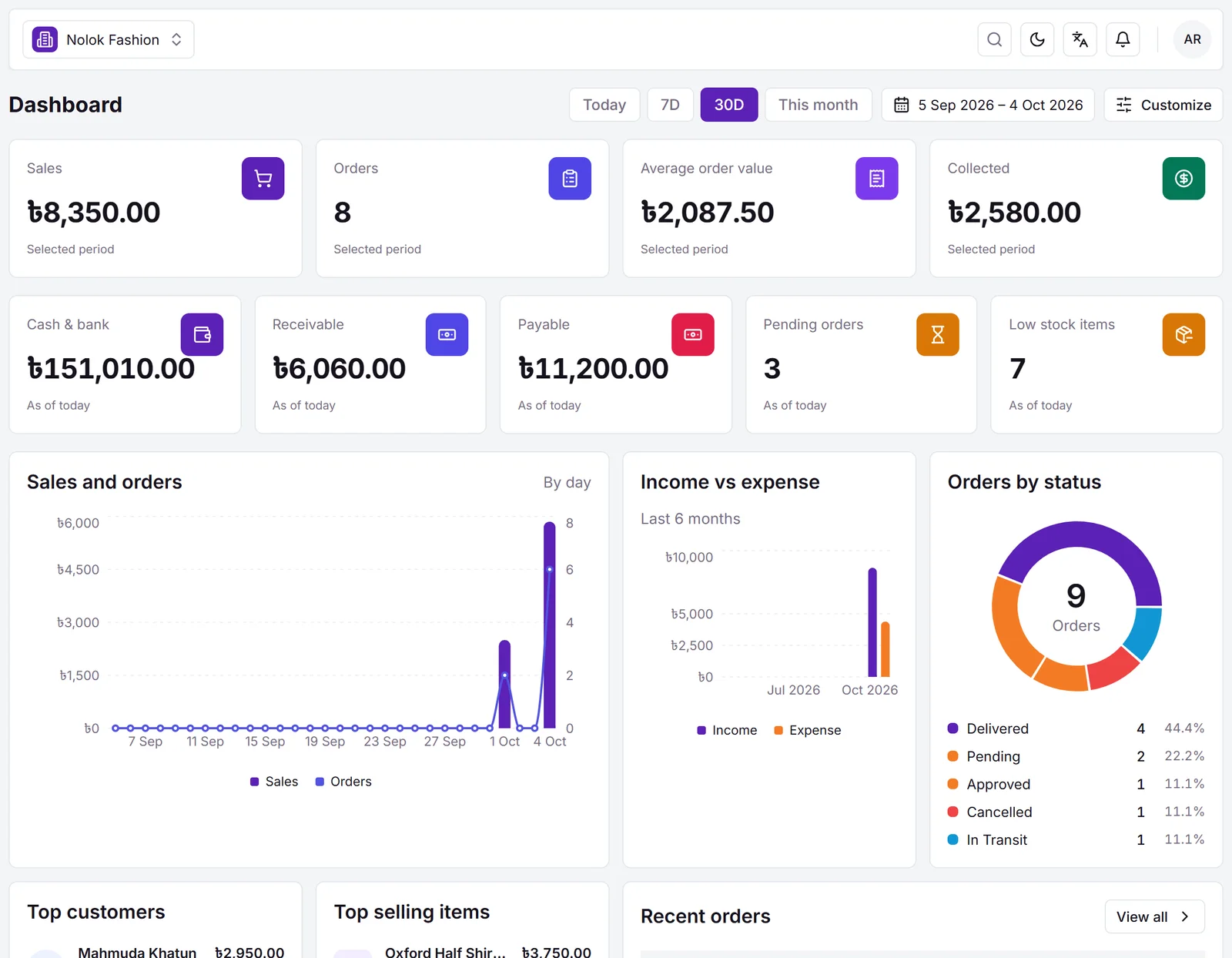Click the Customize dashboard button
Screen dimensions: 1232x958
(x=1163, y=105)
